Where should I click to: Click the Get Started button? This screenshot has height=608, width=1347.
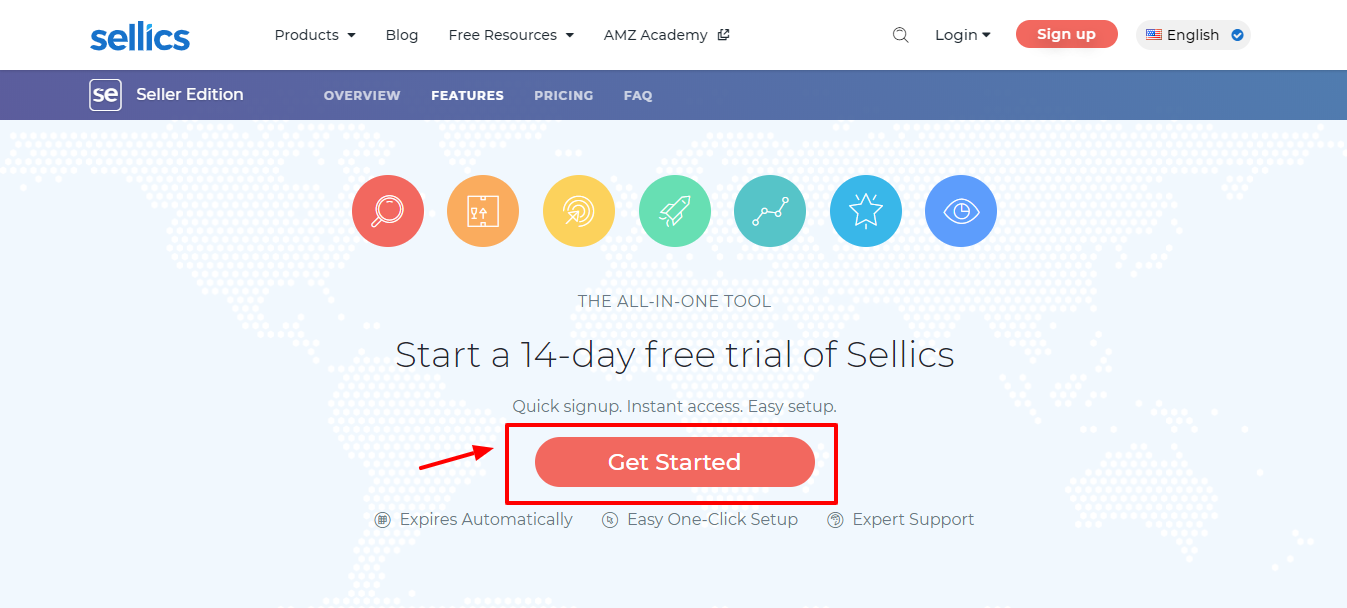(x=673, y=462)
